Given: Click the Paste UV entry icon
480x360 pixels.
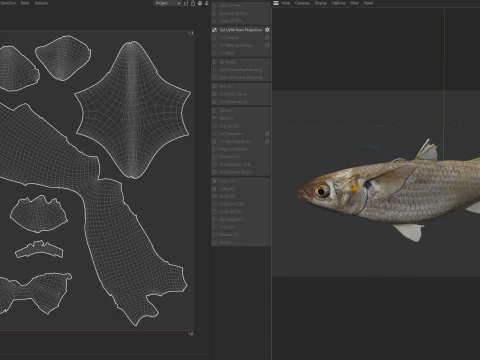Looking at the screenshot, I should [x=214, y=189].
